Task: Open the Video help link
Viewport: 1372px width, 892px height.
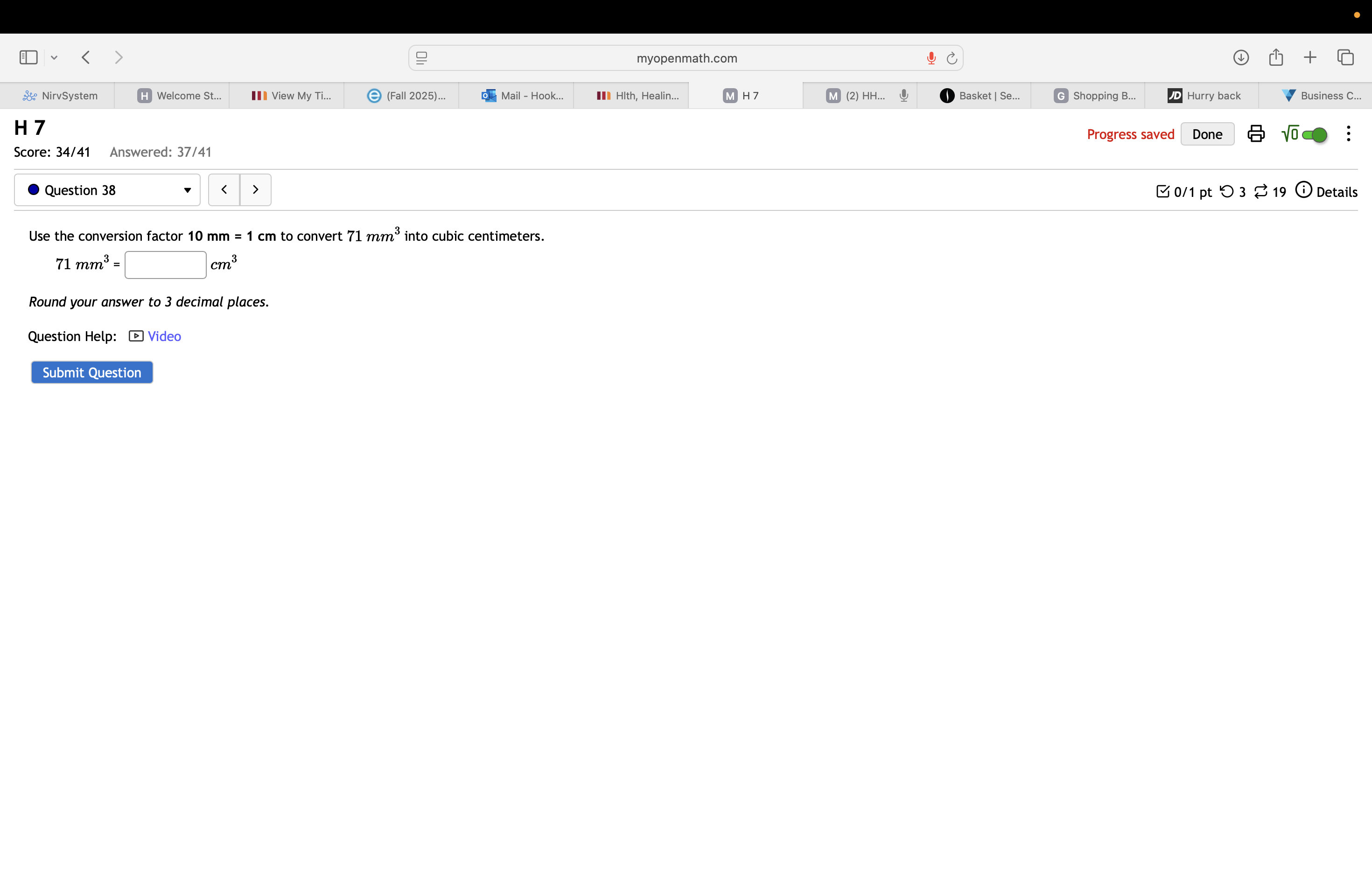Action: (164, 336)
